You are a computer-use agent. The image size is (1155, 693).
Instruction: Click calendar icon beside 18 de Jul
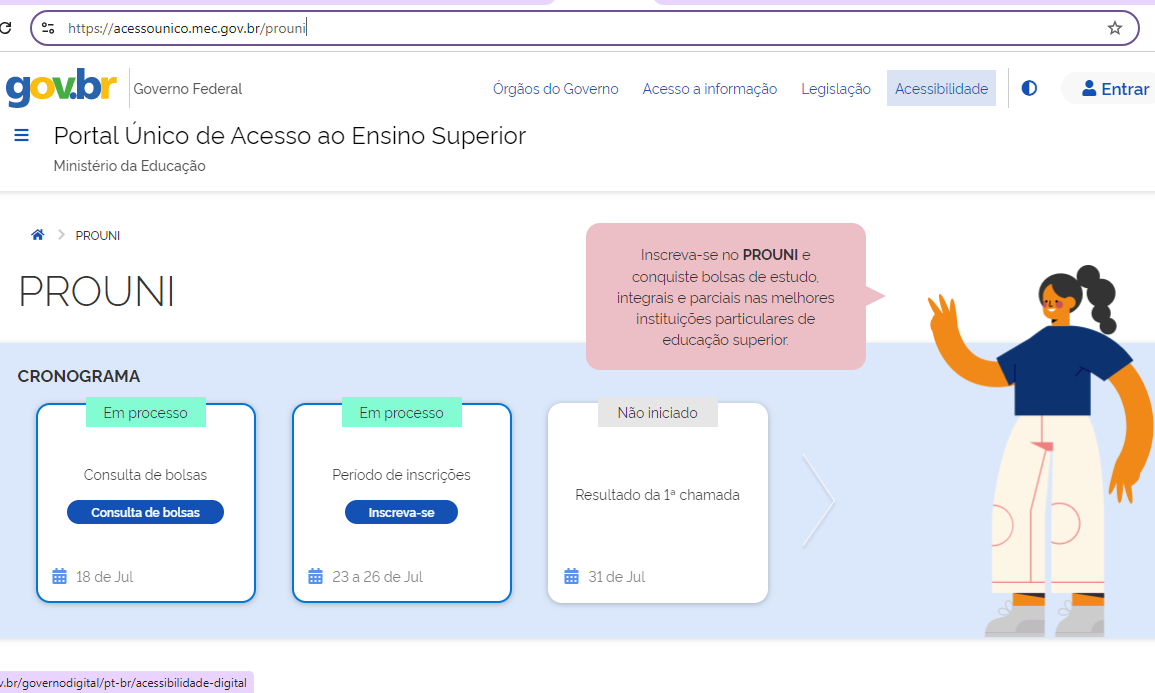click(x=60, y=577)
